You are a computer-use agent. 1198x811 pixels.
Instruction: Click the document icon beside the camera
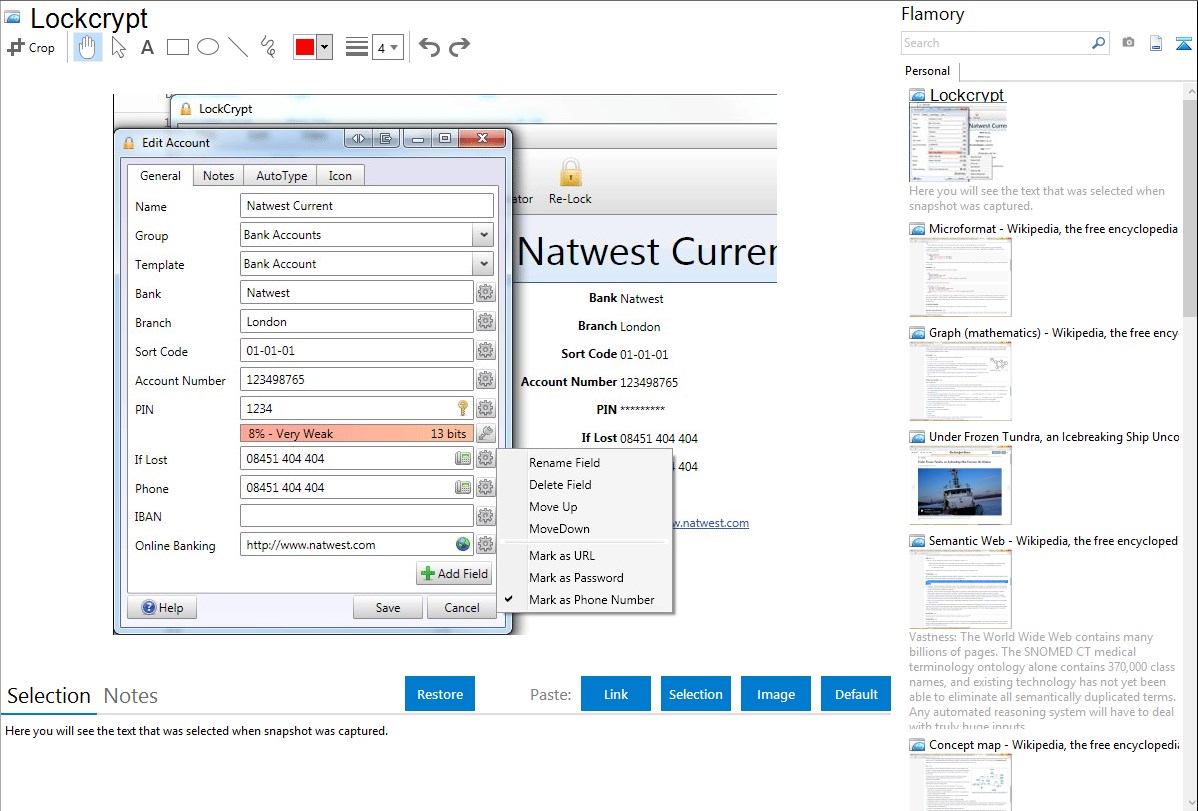(1156, 44)
